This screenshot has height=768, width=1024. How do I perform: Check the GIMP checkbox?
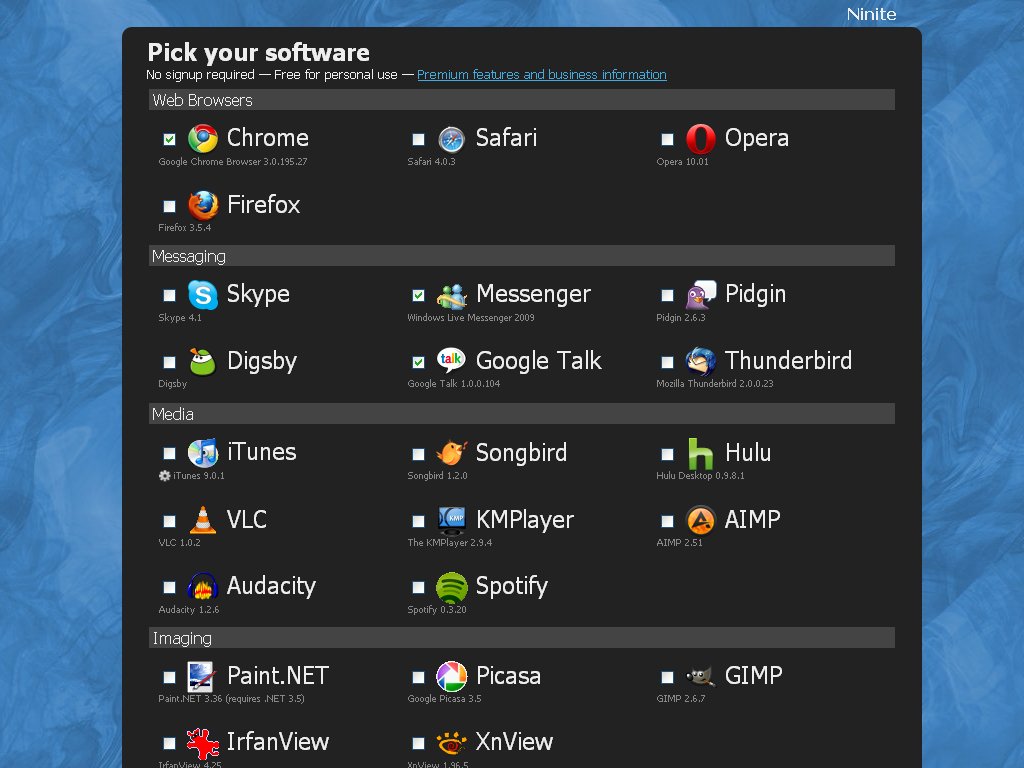667,677
